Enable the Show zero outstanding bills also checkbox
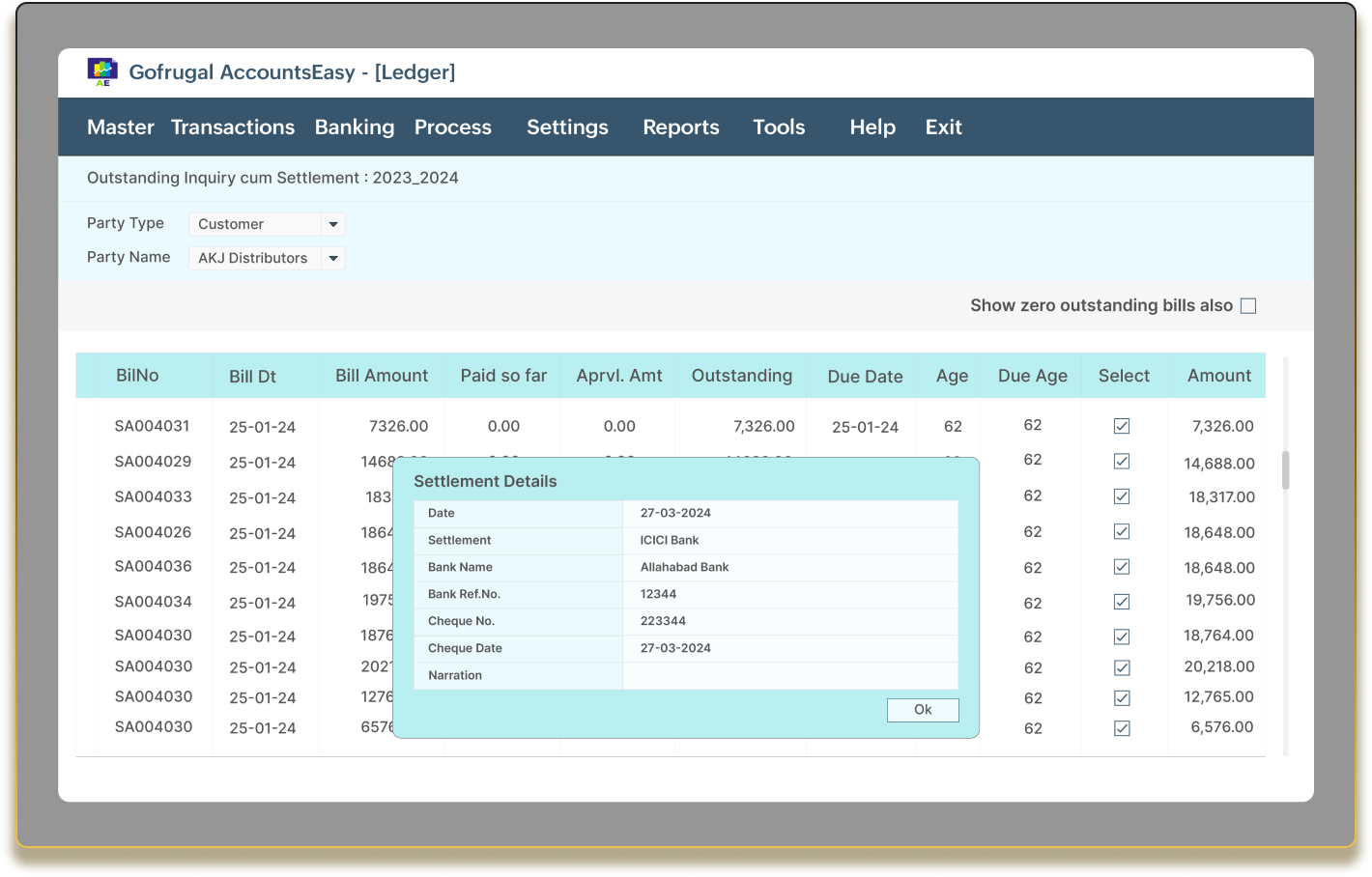Viewport: 1372px width, 877px height. coord(1248,305)
